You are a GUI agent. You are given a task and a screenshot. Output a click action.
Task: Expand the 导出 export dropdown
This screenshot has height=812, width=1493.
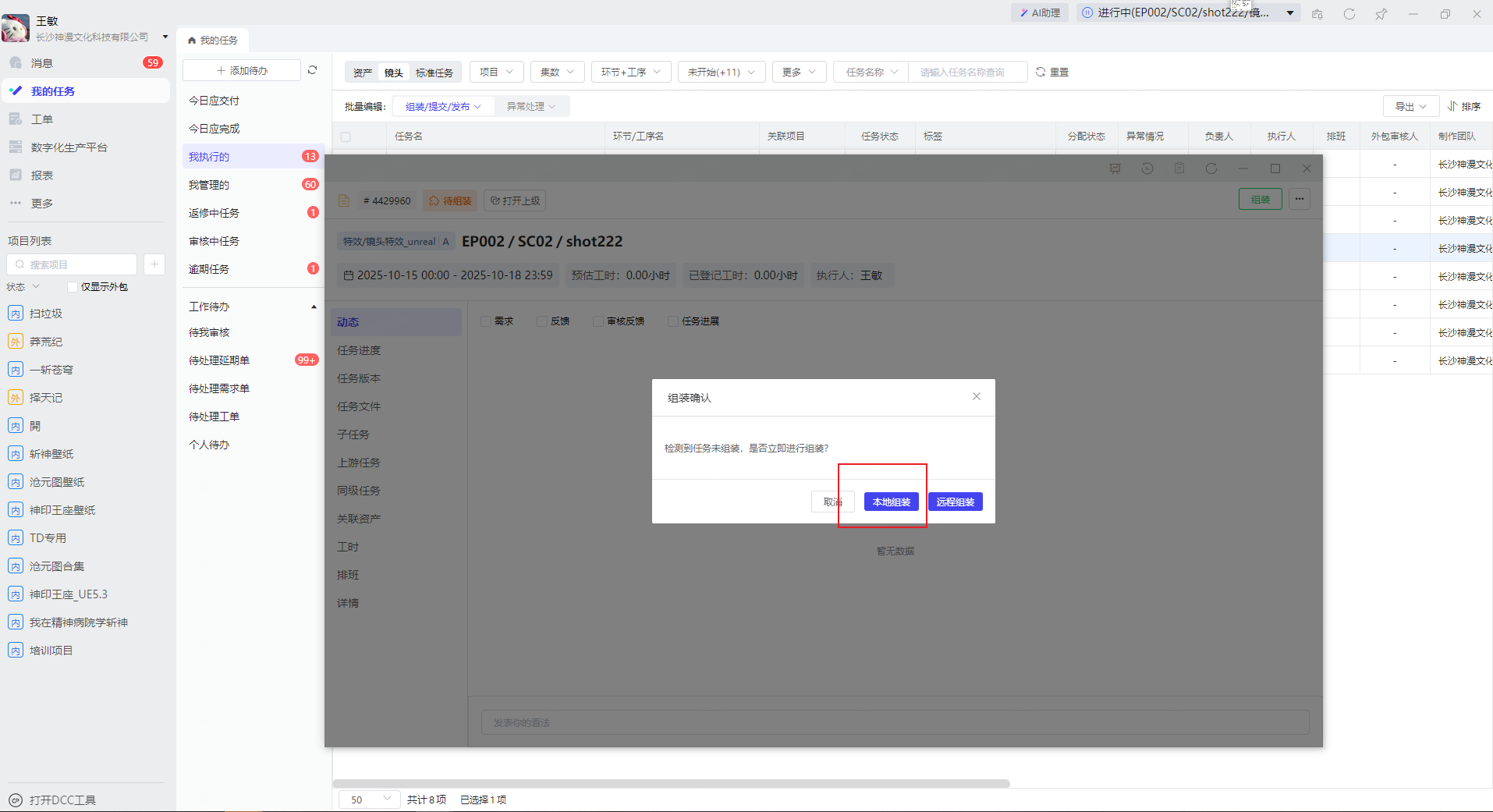coord(1410,106)
